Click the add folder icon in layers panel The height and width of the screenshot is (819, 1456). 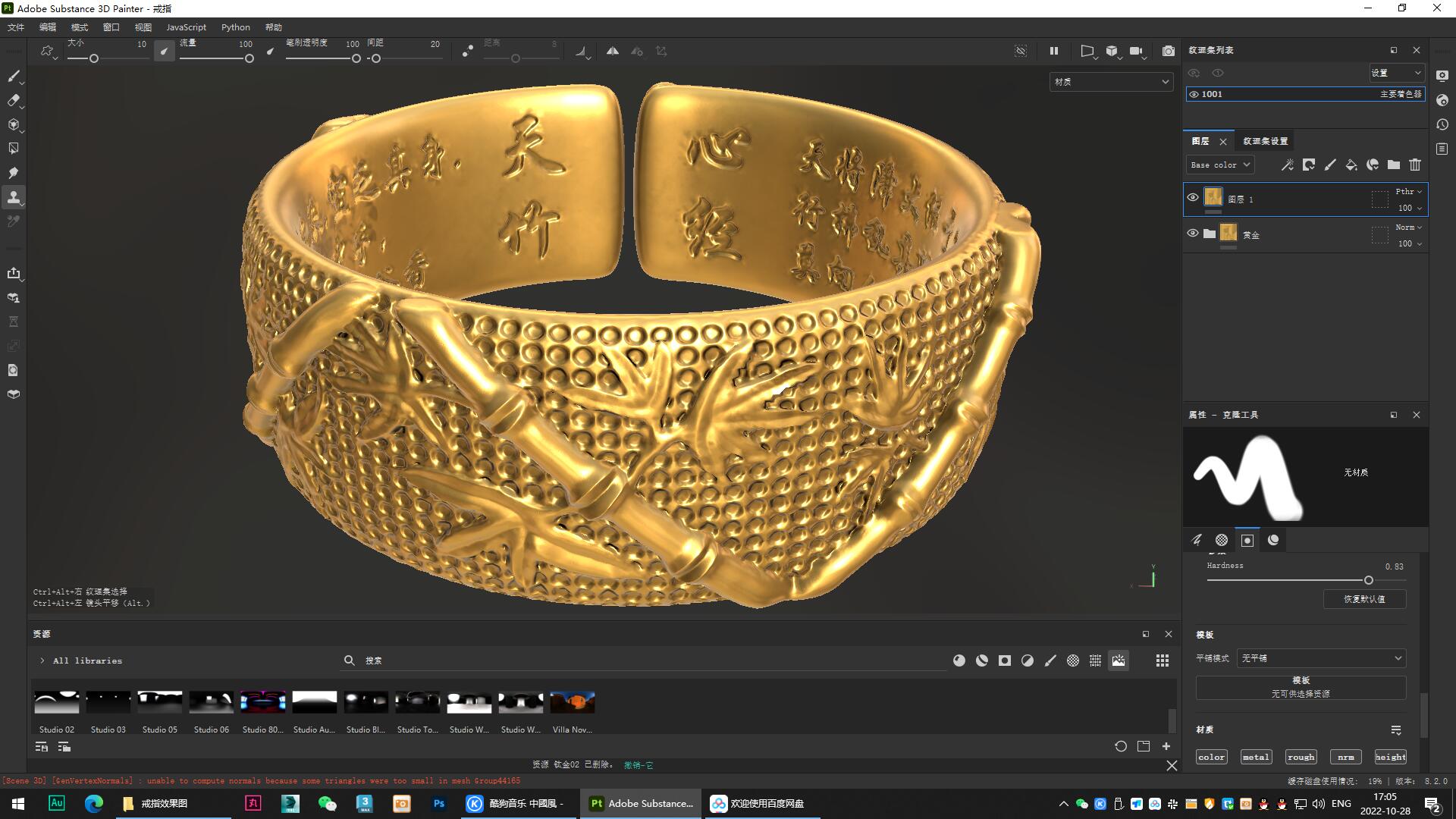coord(1393,165)
